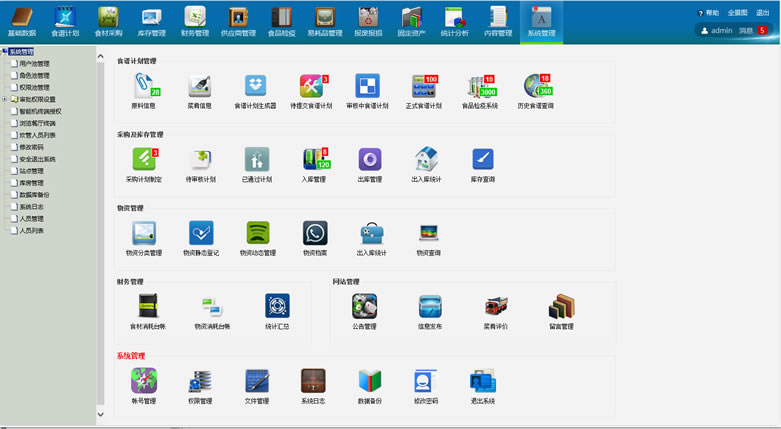The height and width of the screenshot is (429, 781).
Task: Click the 退出 link at top right
Action: click(763, 13)
